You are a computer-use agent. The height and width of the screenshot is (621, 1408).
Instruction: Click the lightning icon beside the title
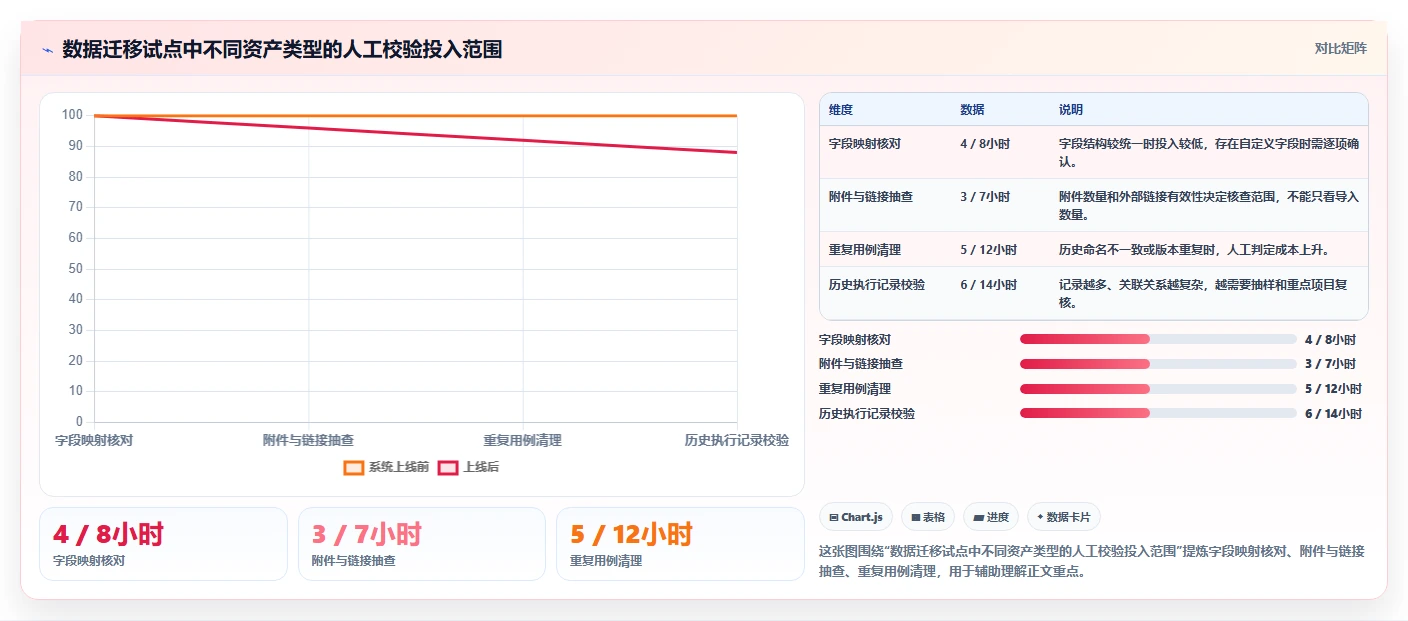tap(47, 49)
